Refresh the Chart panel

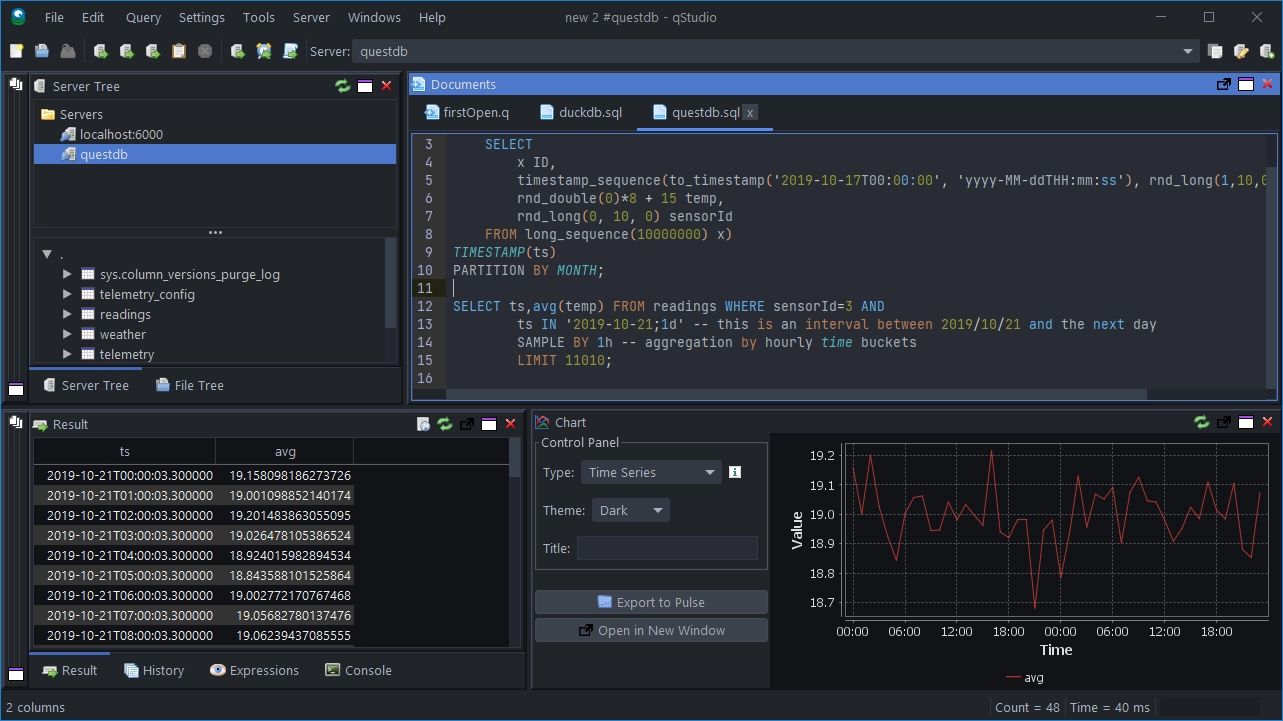[1201, 423]
